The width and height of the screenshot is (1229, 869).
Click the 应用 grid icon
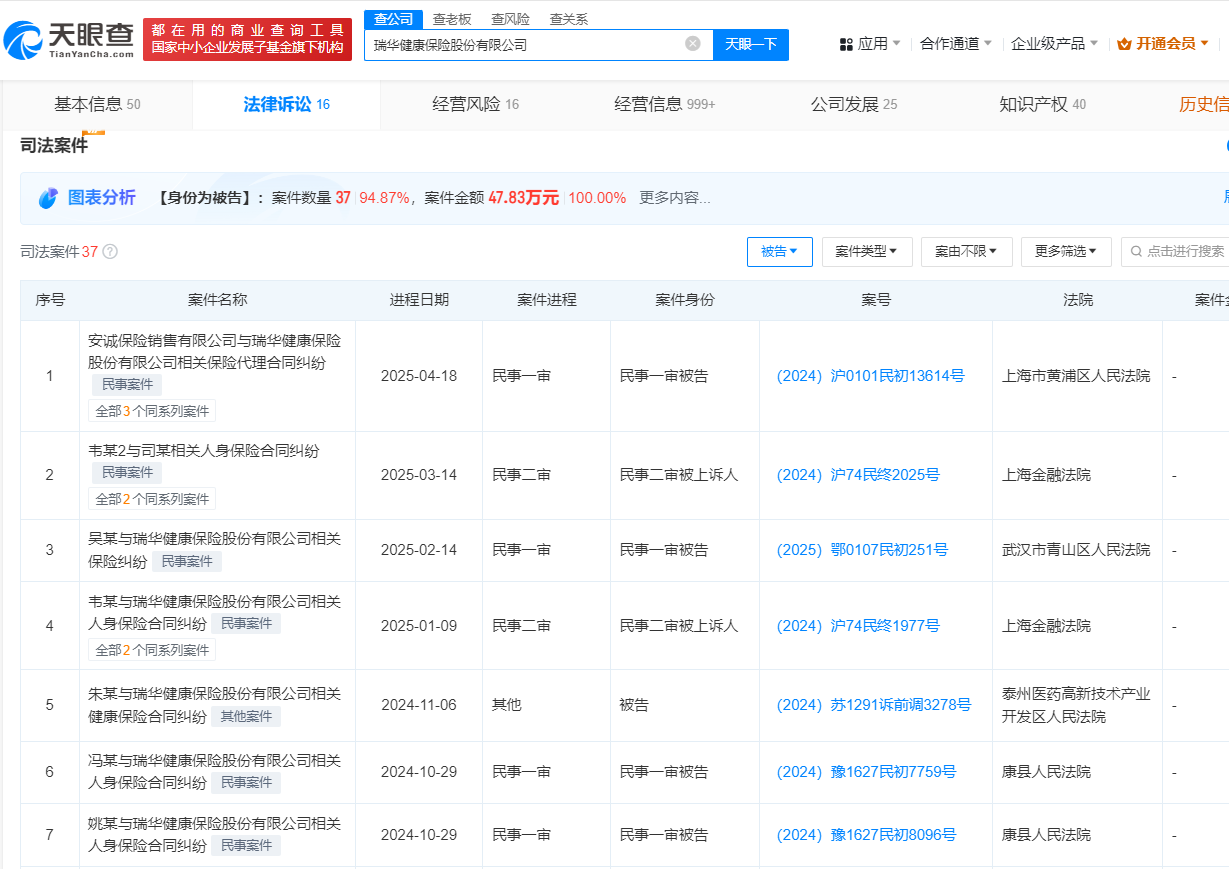click(x=846, y=44)
